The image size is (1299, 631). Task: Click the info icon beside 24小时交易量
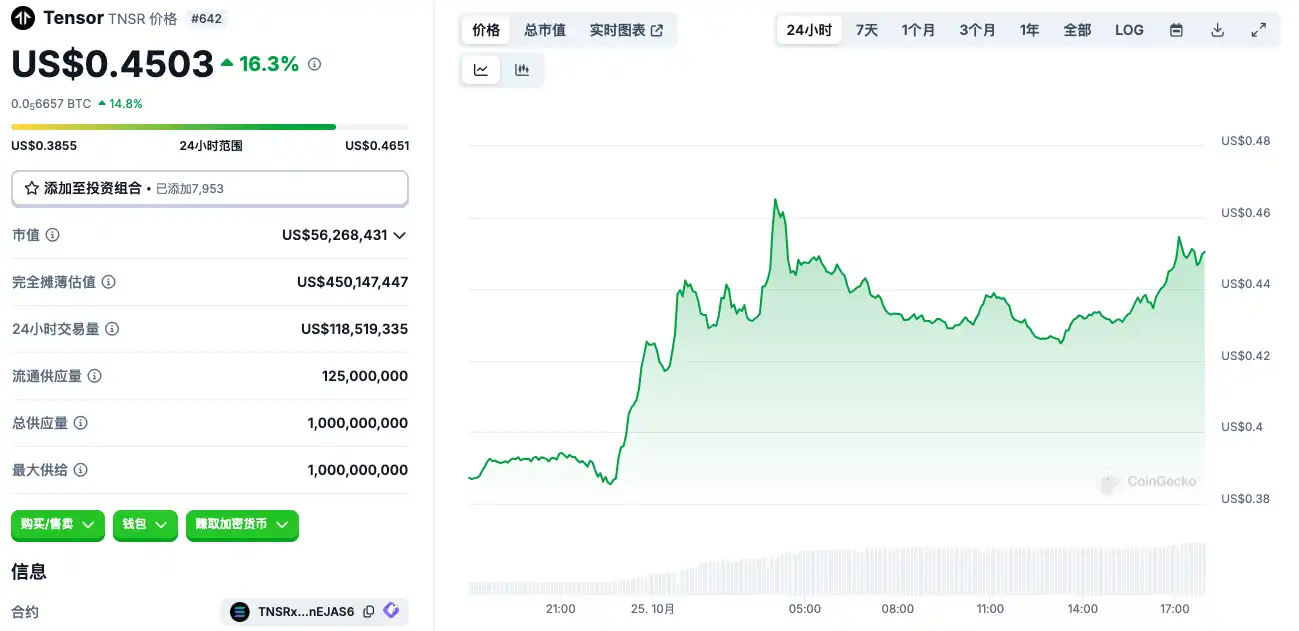pos(113,329)
